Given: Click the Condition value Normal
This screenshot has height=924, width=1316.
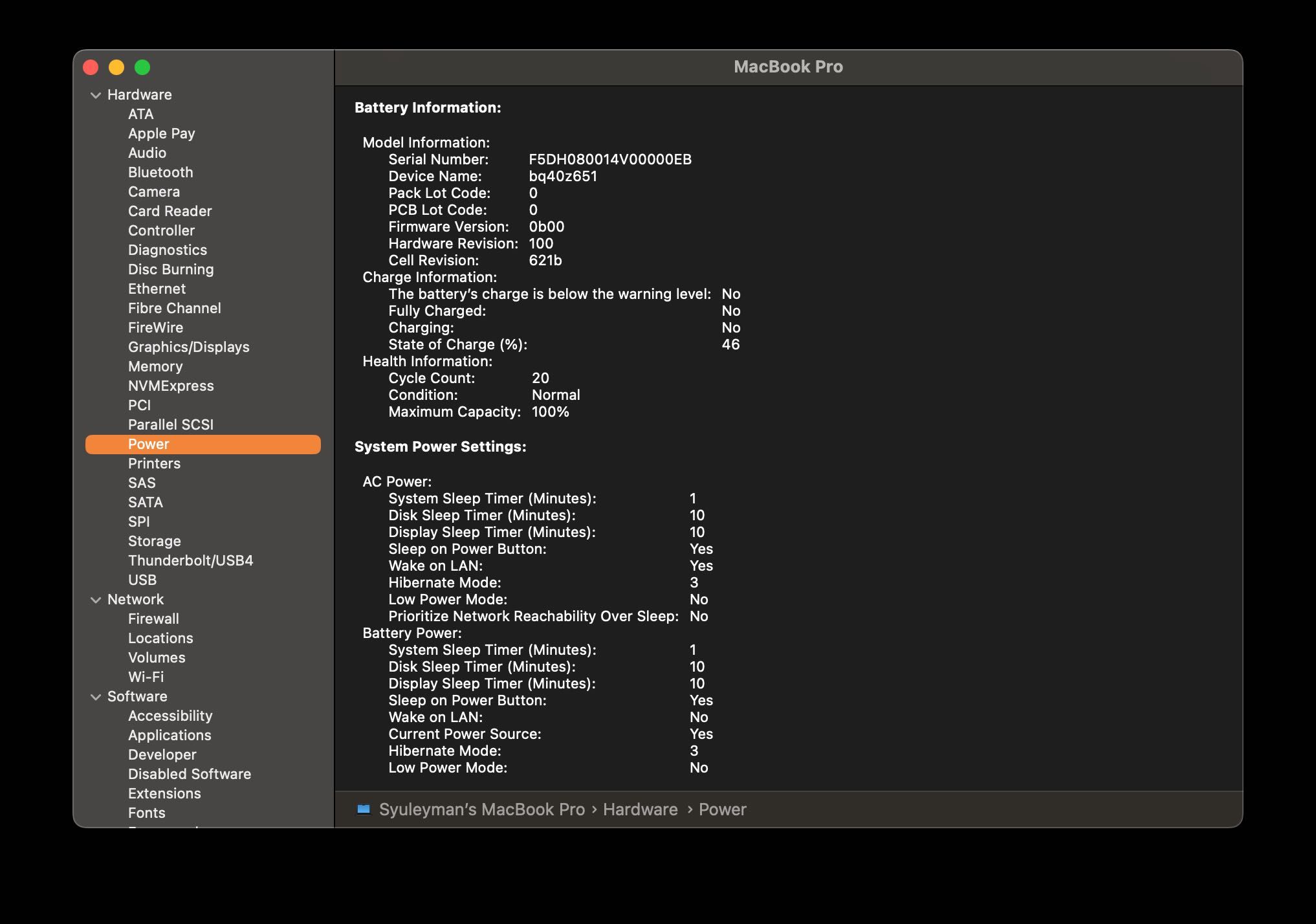Looking at the screenshot, I should click(x=556, y=395).
